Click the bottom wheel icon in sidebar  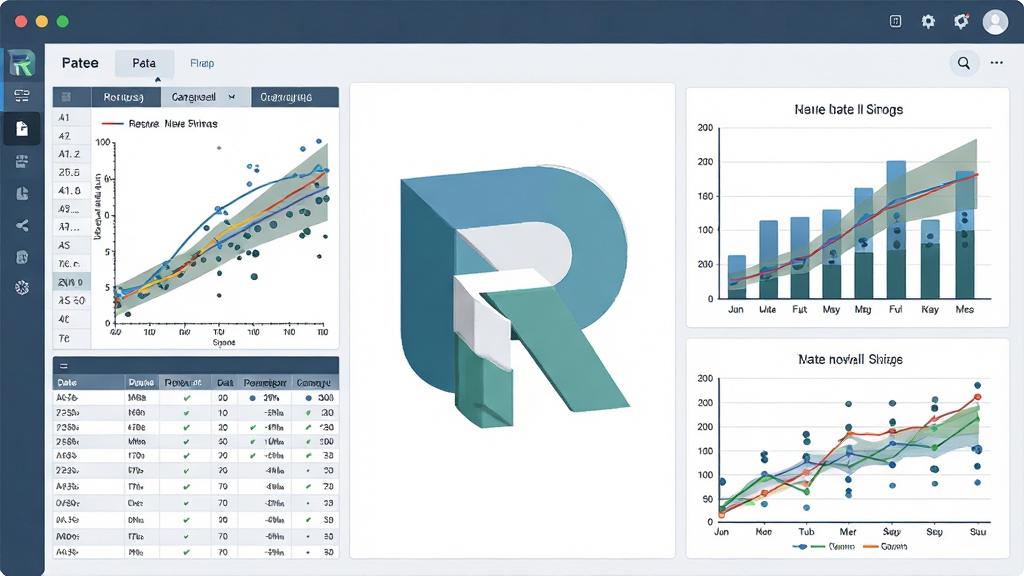(22, 287)
